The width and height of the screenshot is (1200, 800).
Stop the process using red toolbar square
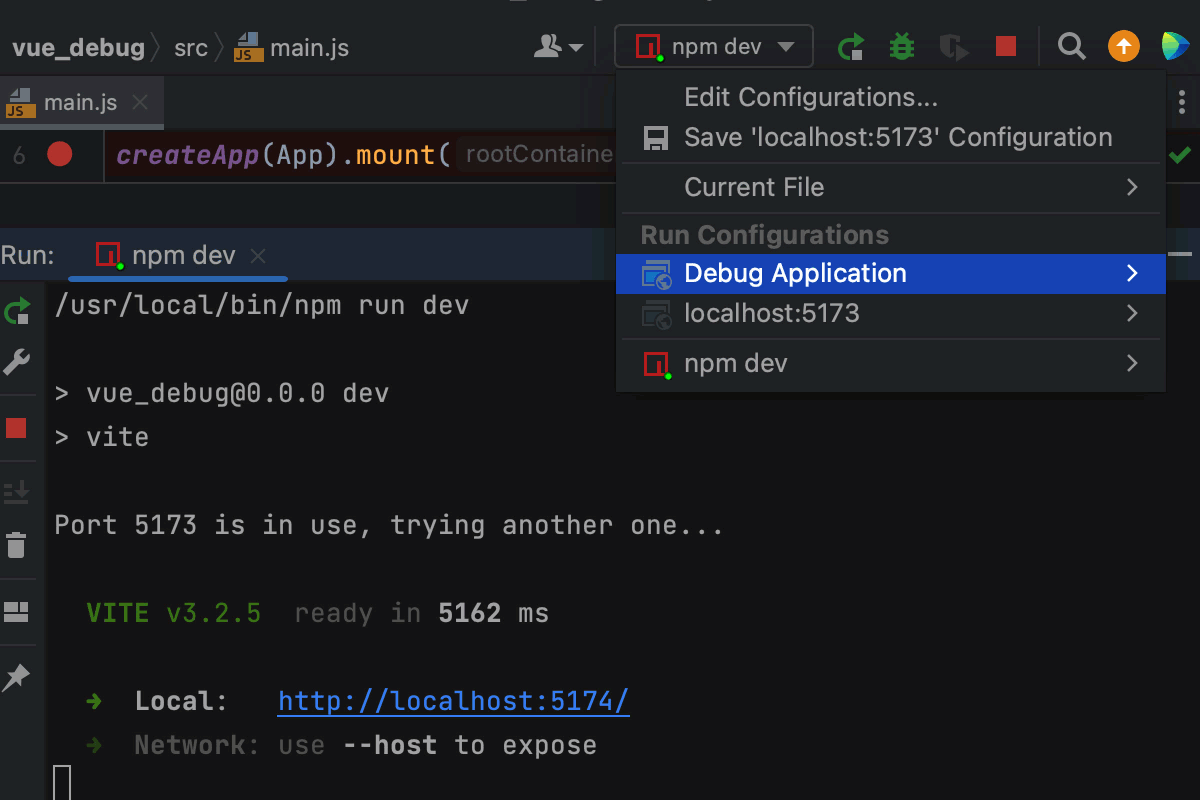click(1006, 47)
